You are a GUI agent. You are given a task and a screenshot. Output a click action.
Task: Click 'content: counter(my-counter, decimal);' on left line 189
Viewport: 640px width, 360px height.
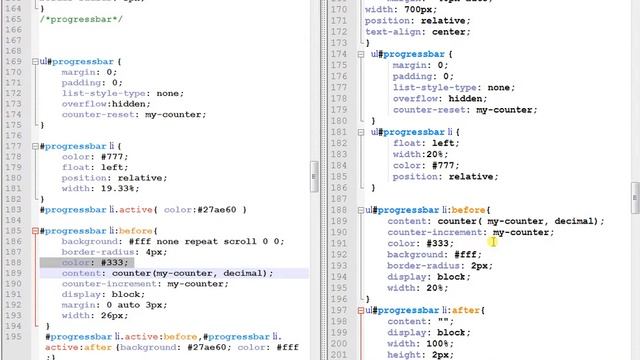click(x=167, y=273)
